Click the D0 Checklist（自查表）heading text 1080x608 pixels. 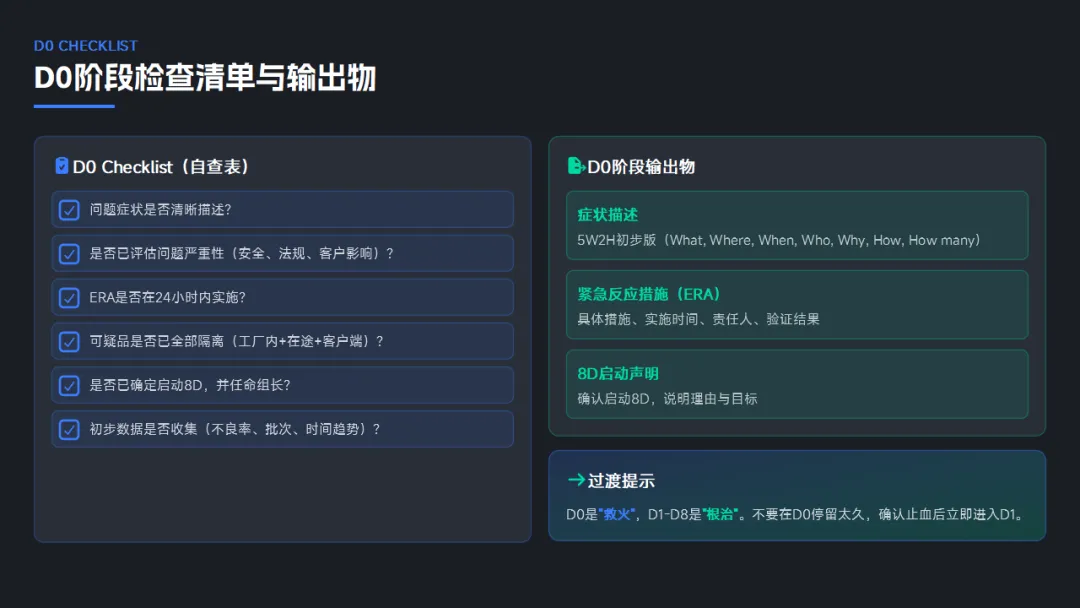point(161,167)
